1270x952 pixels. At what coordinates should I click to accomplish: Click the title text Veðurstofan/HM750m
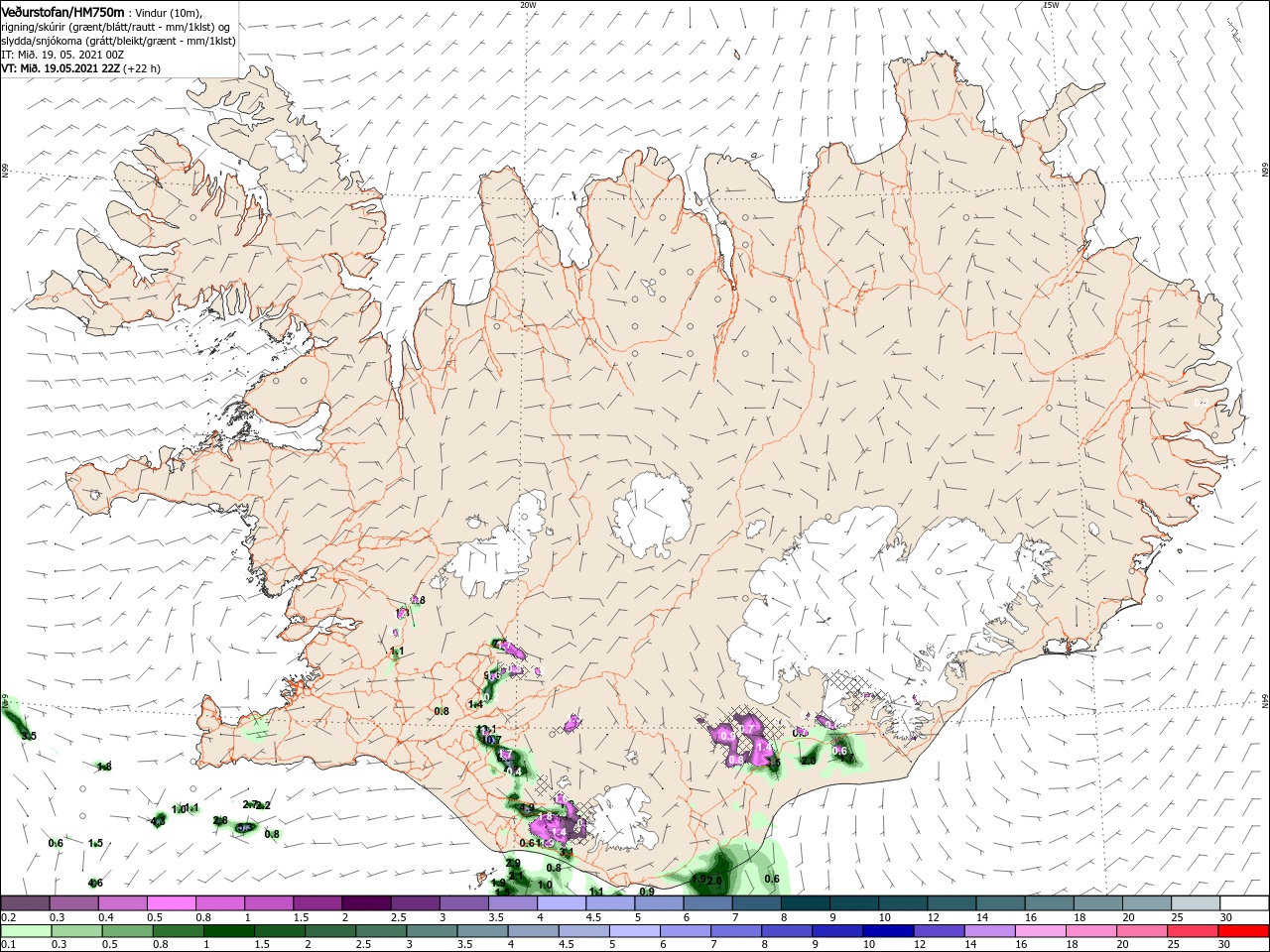click(x=62, y=11)
